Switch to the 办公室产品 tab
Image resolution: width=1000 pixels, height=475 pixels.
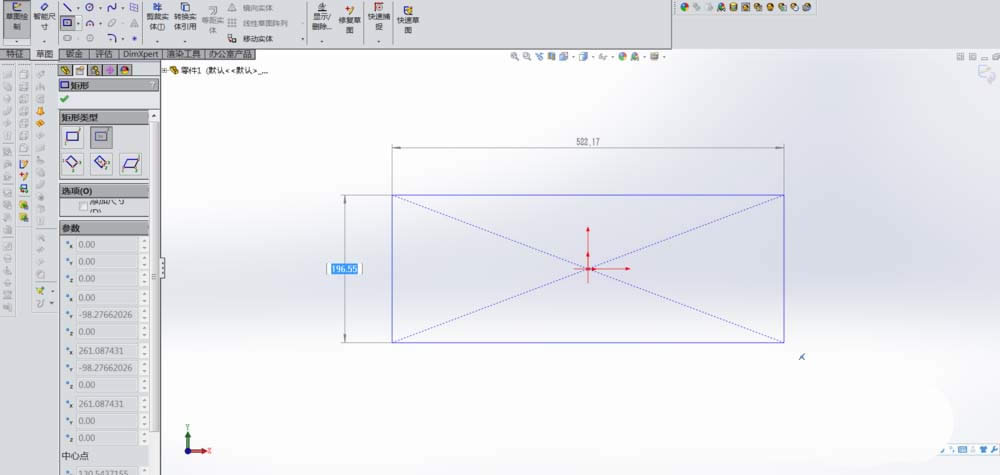point(230,54)
